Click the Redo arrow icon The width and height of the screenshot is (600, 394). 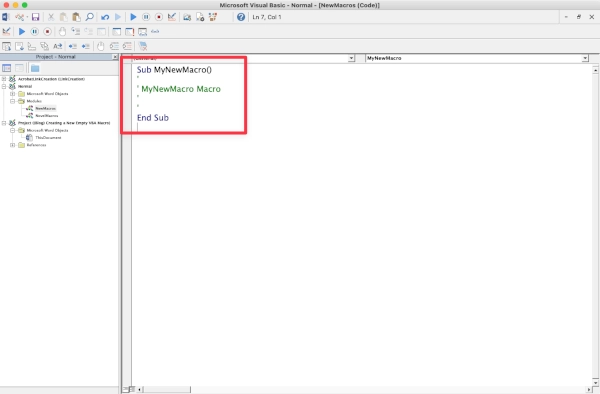click(118, 17)
